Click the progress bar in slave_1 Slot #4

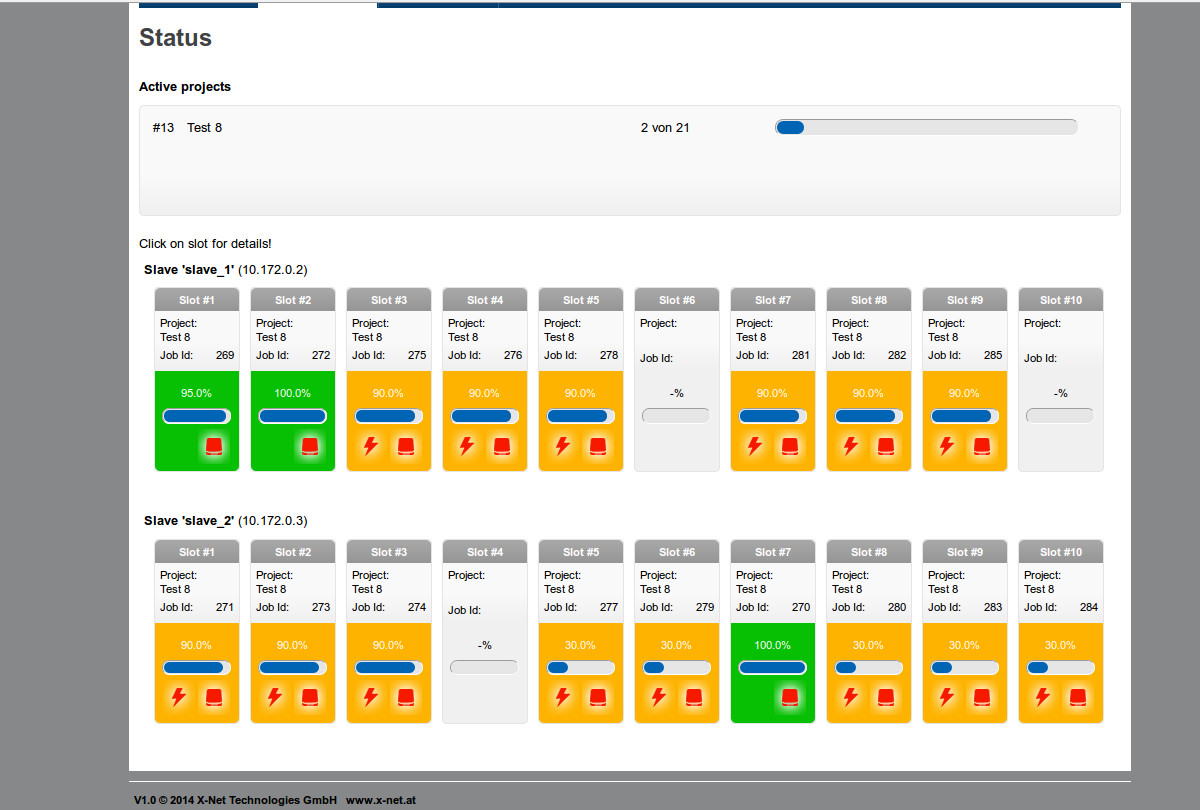[x=485, y=416]
